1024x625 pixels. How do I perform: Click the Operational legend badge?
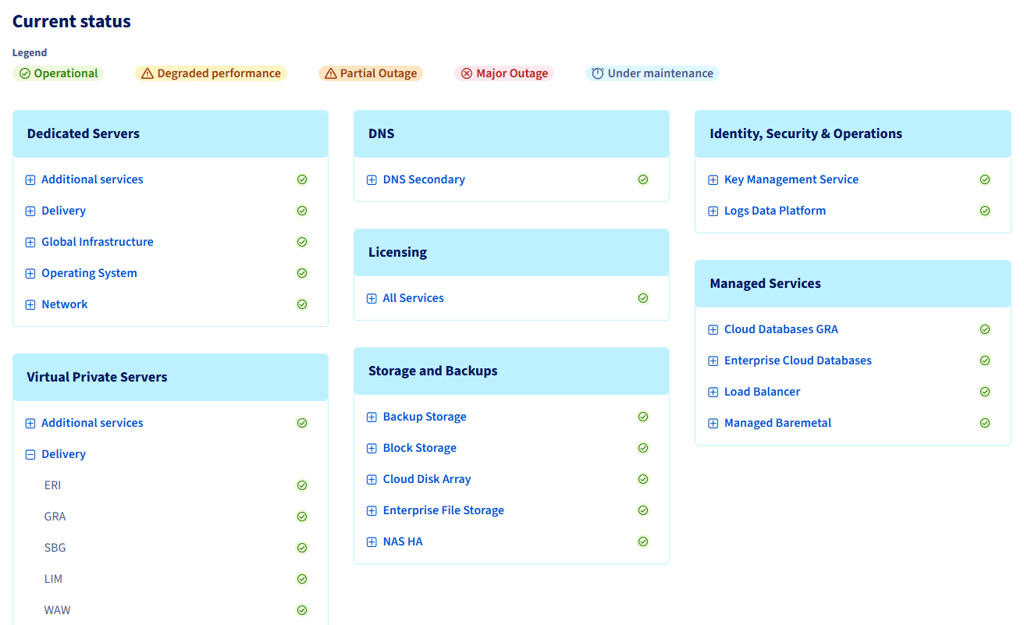(58, 73)
